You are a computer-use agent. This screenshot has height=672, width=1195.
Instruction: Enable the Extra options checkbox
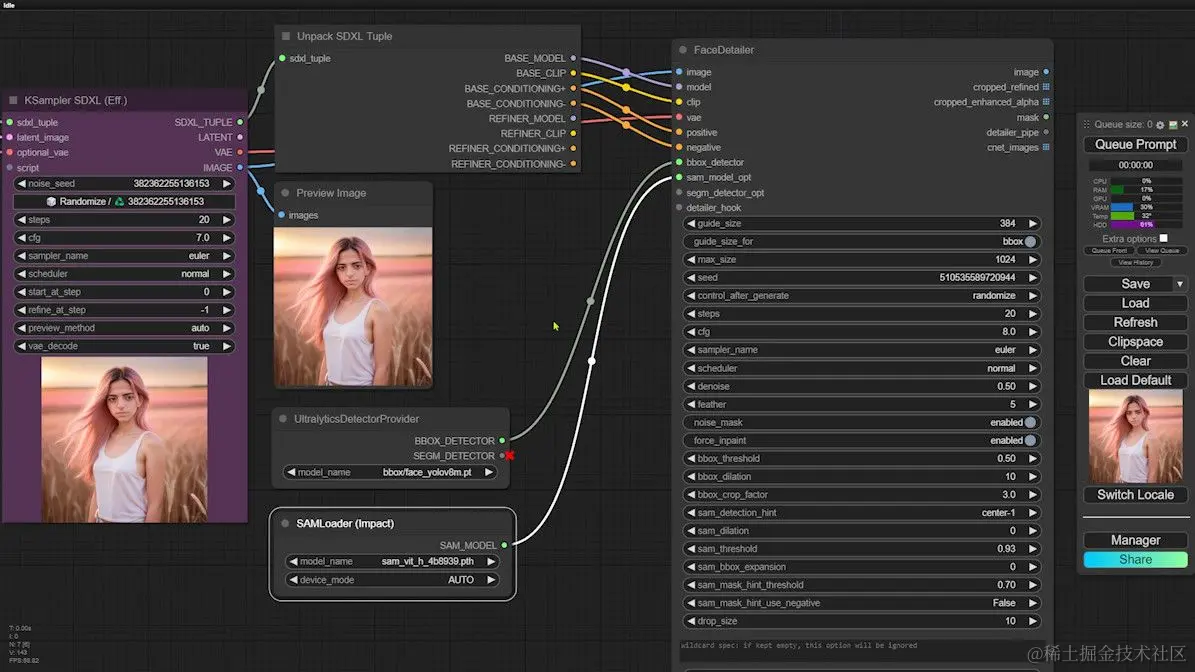(1166, 238)
